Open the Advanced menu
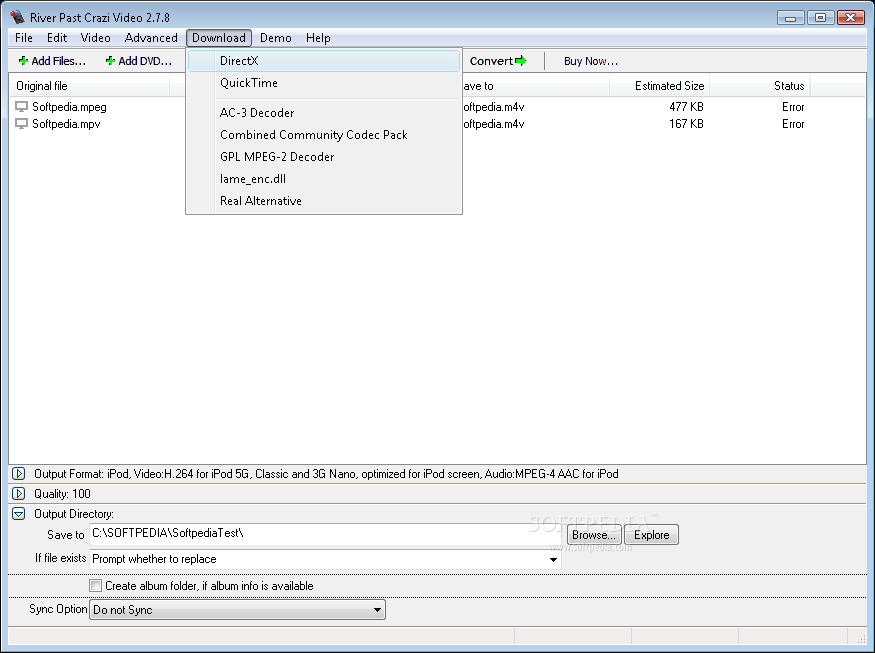This screenshot has width=875, height=653. tap(151, 38)
